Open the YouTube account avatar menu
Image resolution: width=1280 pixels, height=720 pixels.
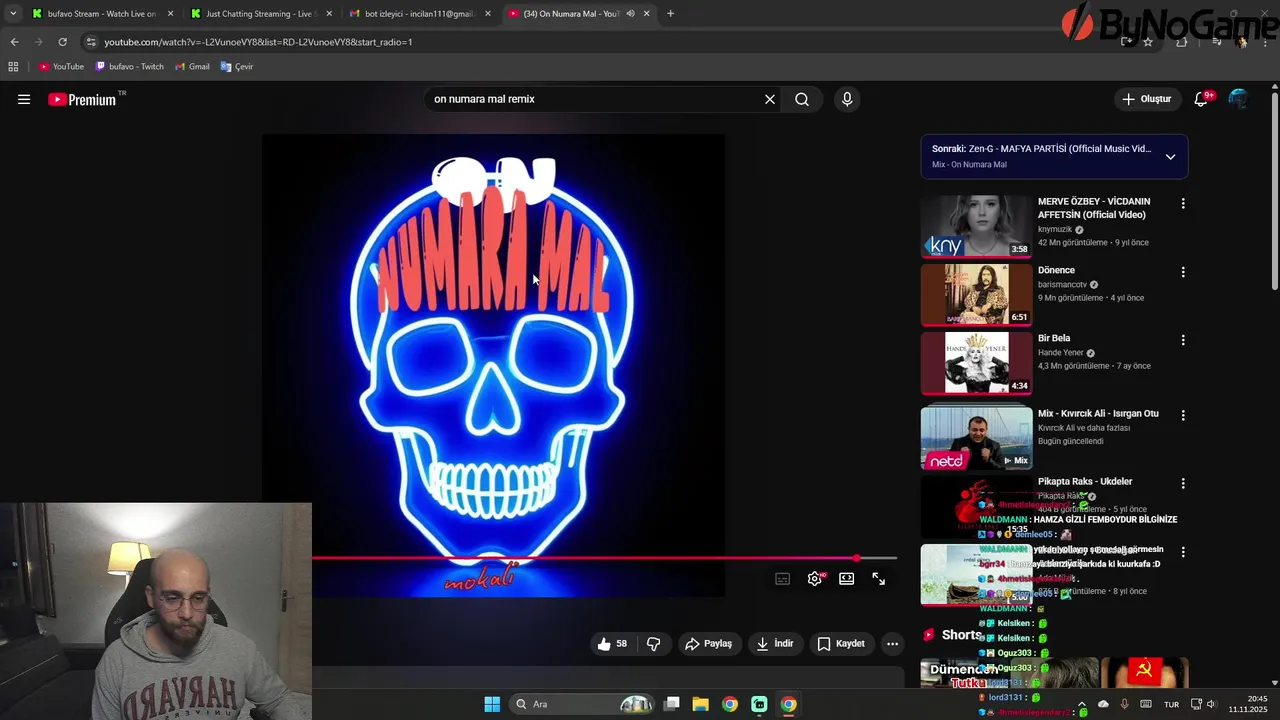pos(1238,99)
